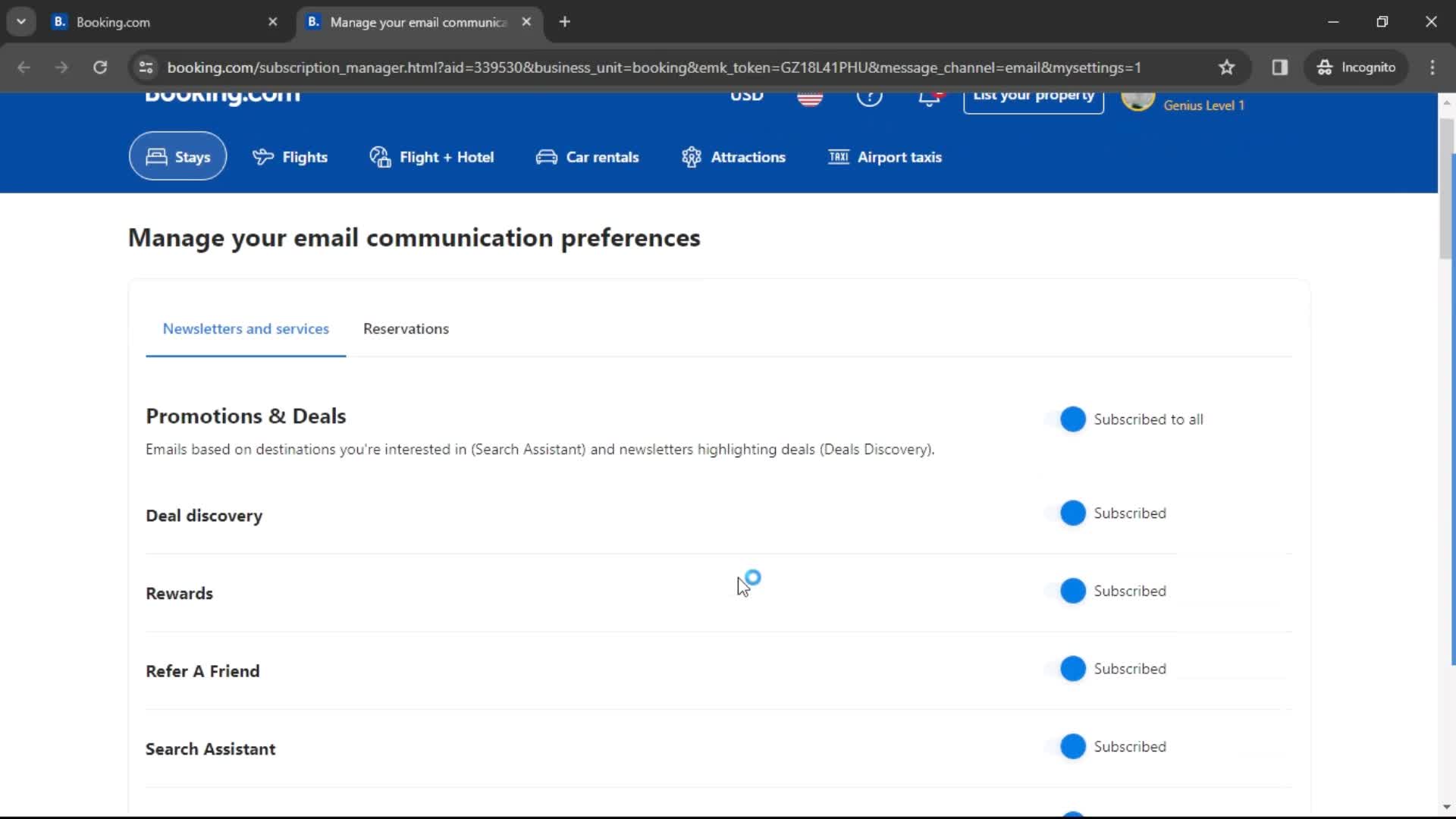1456x819 pixels.
Task: Open the notifications bell icon
Action: click(x=930, y=99)
